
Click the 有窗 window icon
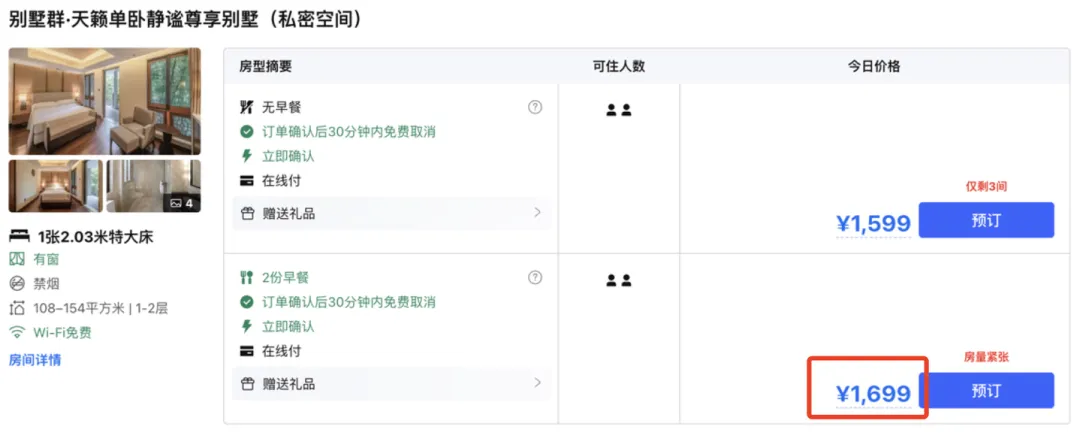coord(17,258)
